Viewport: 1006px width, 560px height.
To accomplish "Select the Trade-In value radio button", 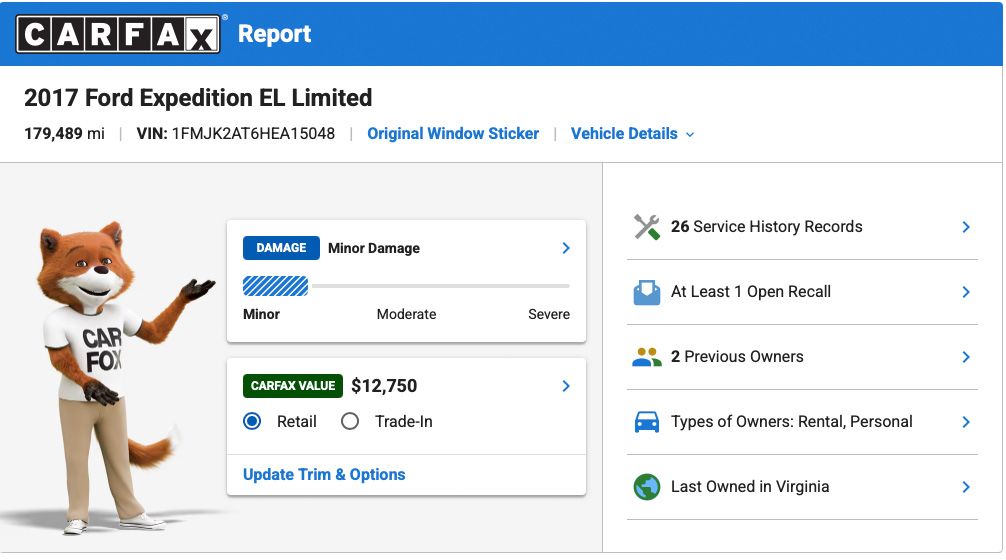I will 350,421.
